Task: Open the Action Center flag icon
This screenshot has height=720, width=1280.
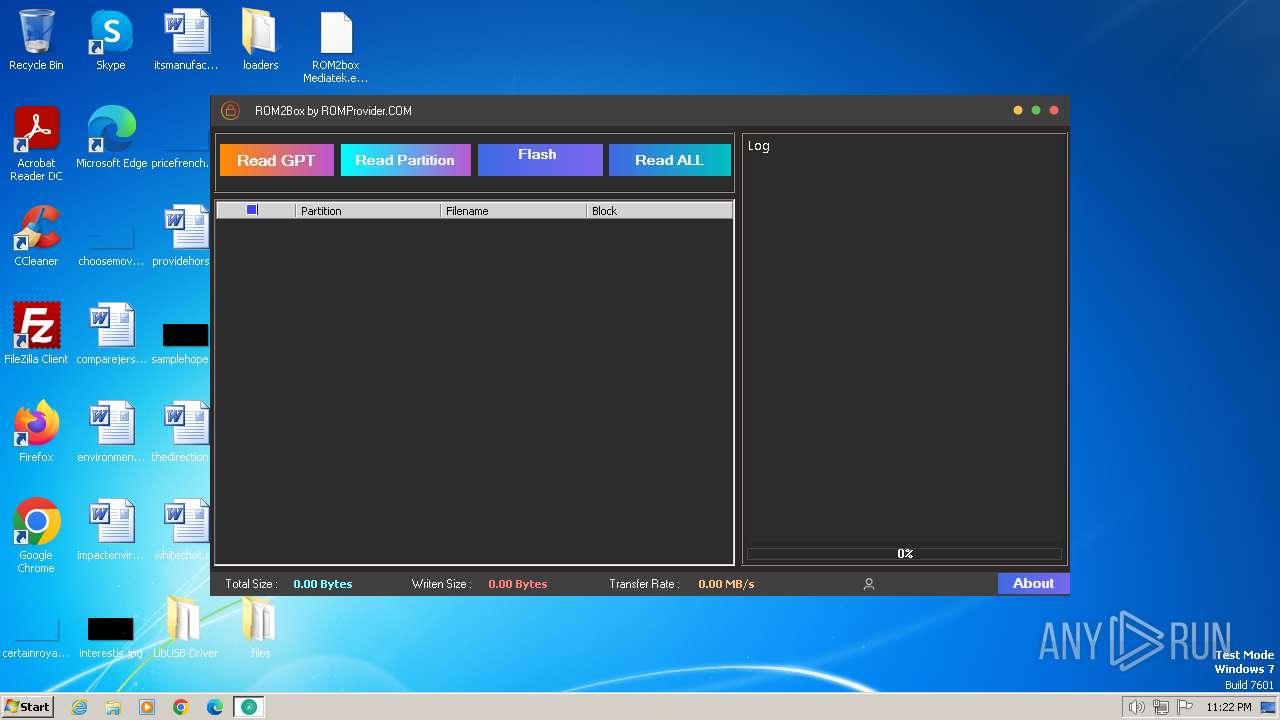Action: click(1185, 707)
